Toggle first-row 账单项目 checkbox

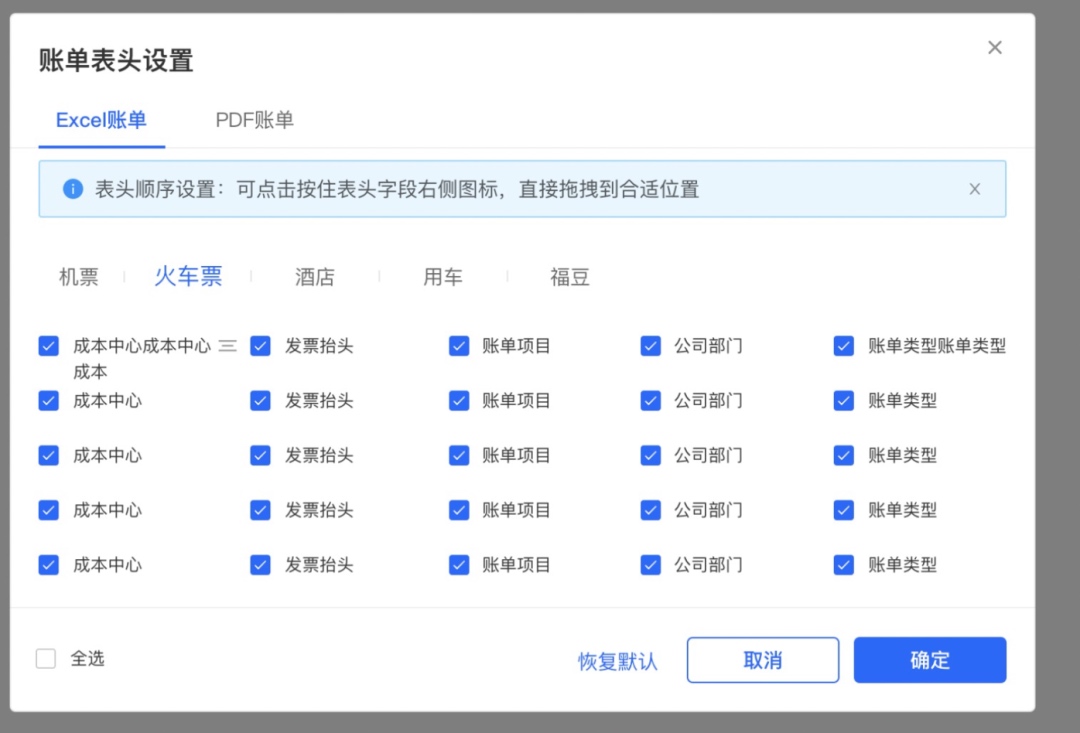pos(459,346)
